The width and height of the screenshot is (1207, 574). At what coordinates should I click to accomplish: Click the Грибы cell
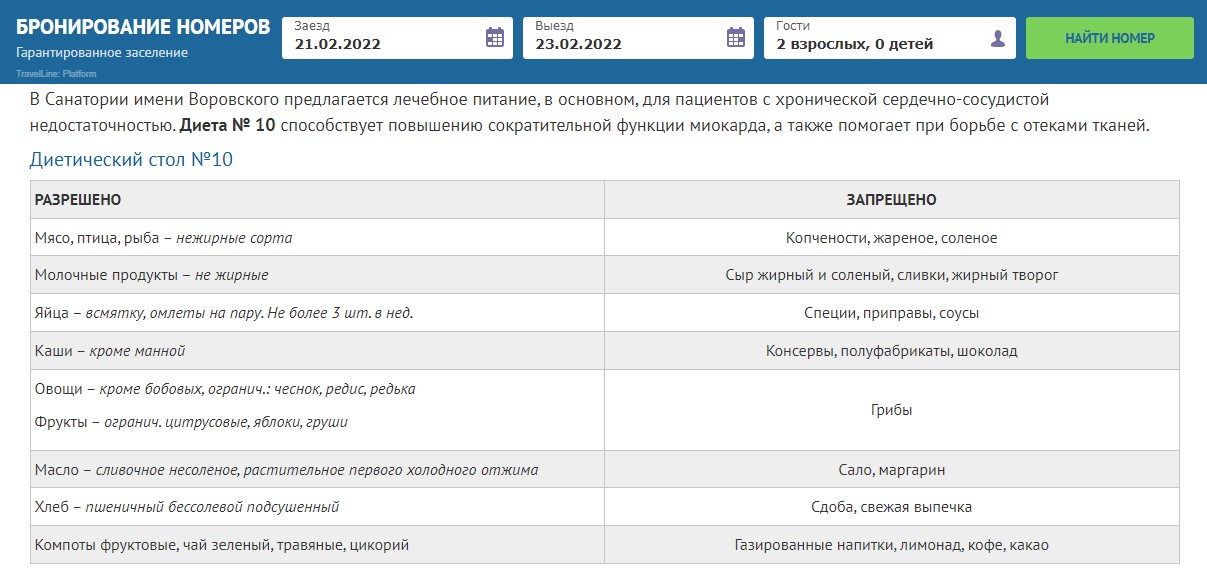tap(892, 410)
